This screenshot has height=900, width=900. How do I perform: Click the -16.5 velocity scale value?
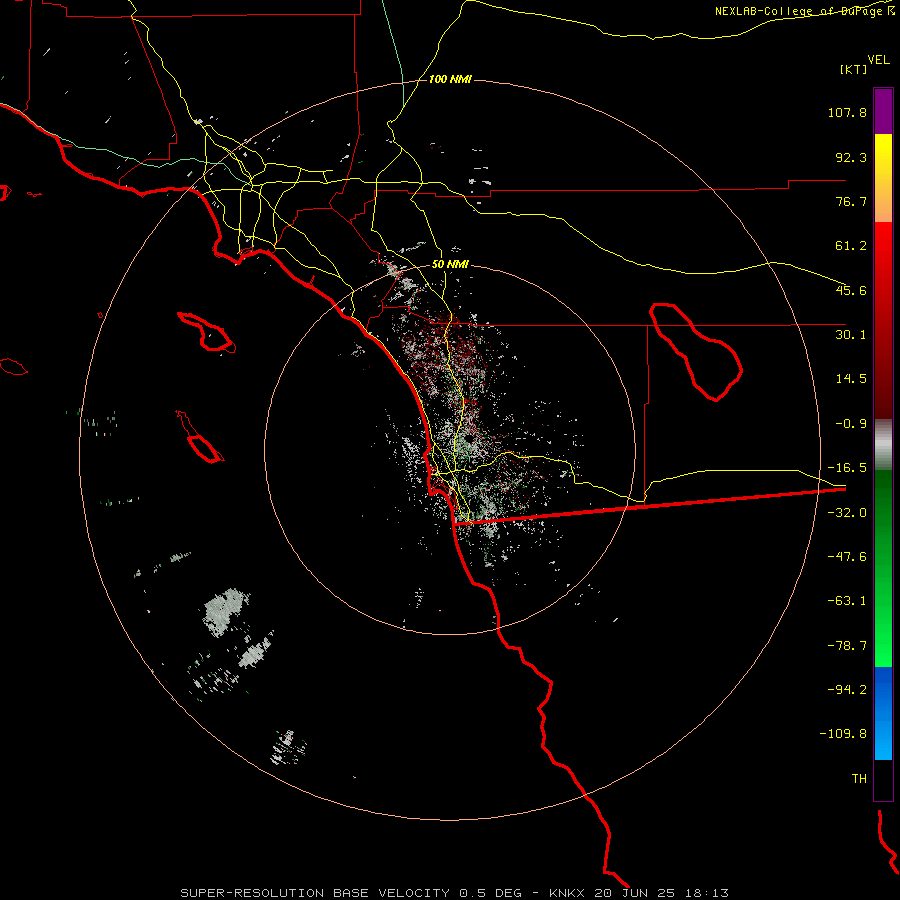(847, 468)
